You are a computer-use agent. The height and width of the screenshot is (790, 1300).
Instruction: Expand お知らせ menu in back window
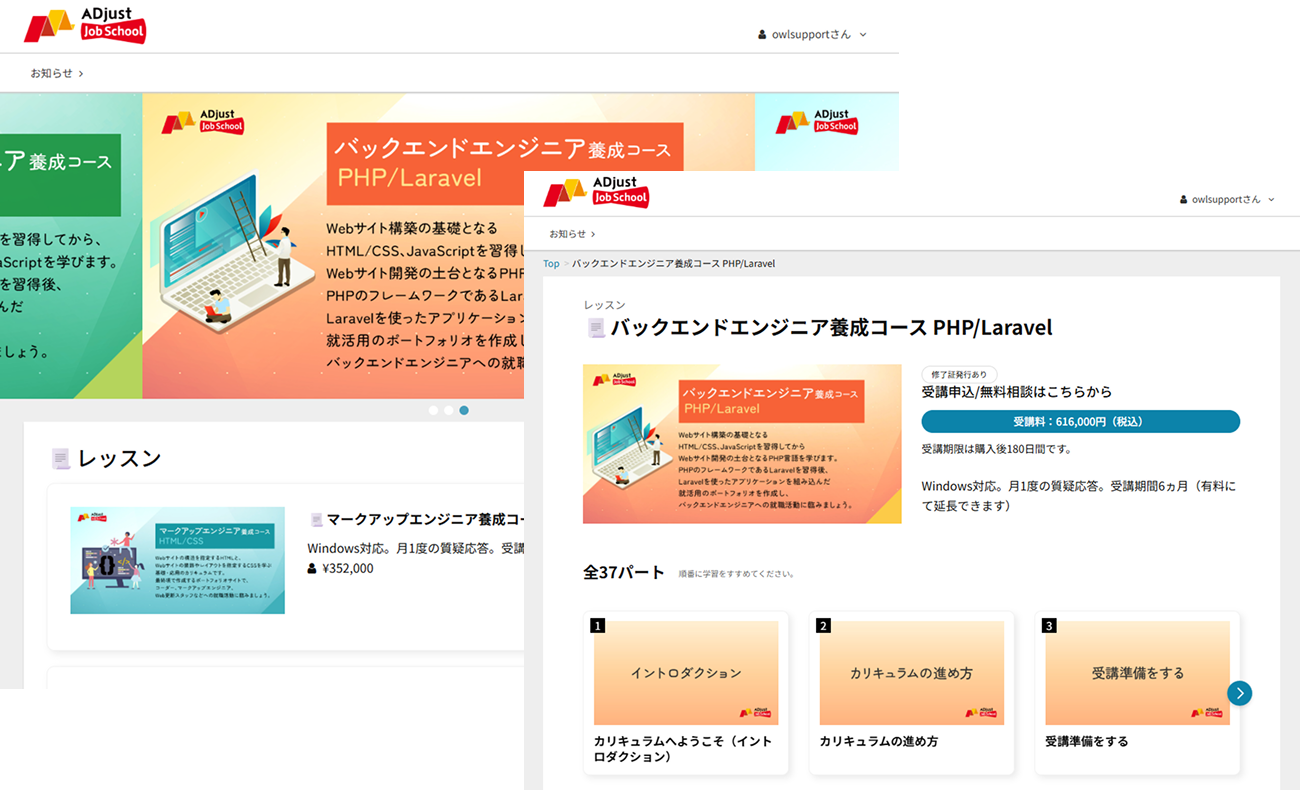[57, 73]
